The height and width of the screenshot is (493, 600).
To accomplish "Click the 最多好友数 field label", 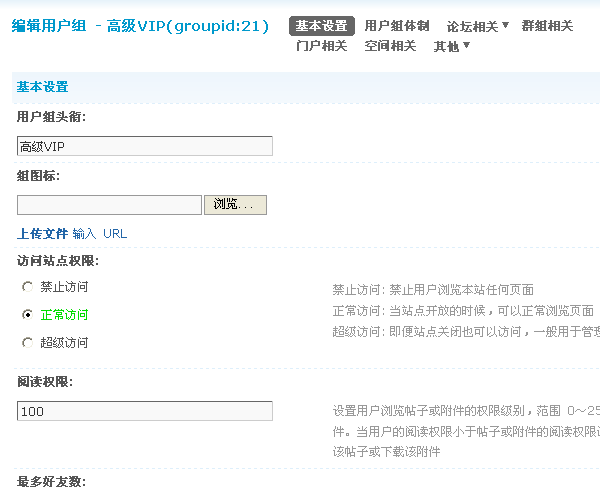I will [51, 482].
